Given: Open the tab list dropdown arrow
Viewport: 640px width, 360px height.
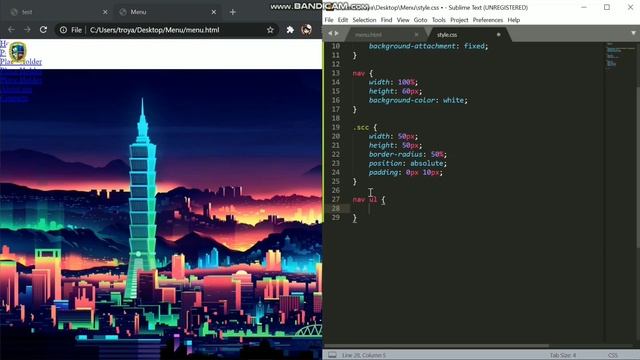Looking at the screenshot, I should pos(633,33).
